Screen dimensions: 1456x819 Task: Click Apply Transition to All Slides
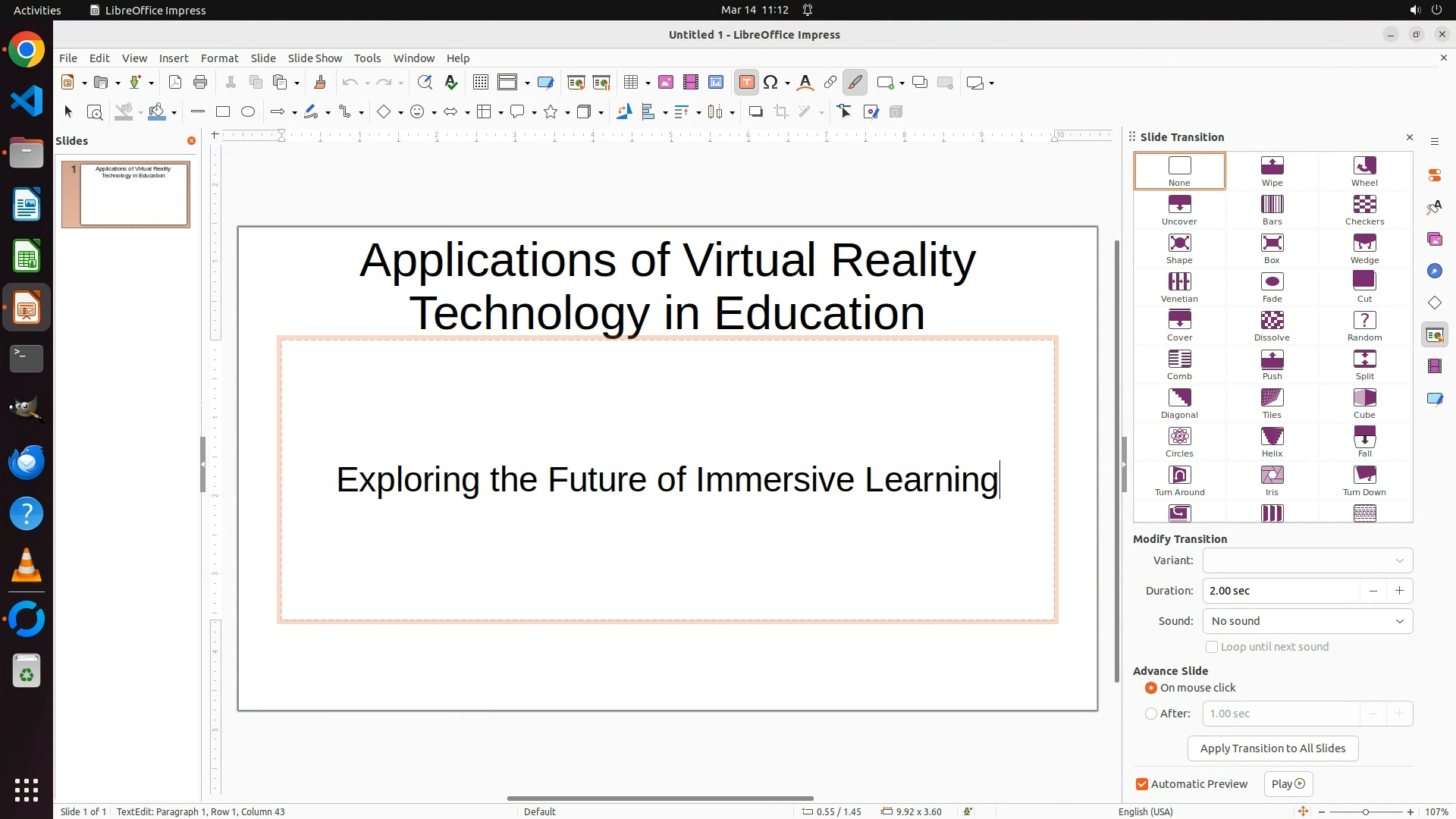coord(1272,748)
